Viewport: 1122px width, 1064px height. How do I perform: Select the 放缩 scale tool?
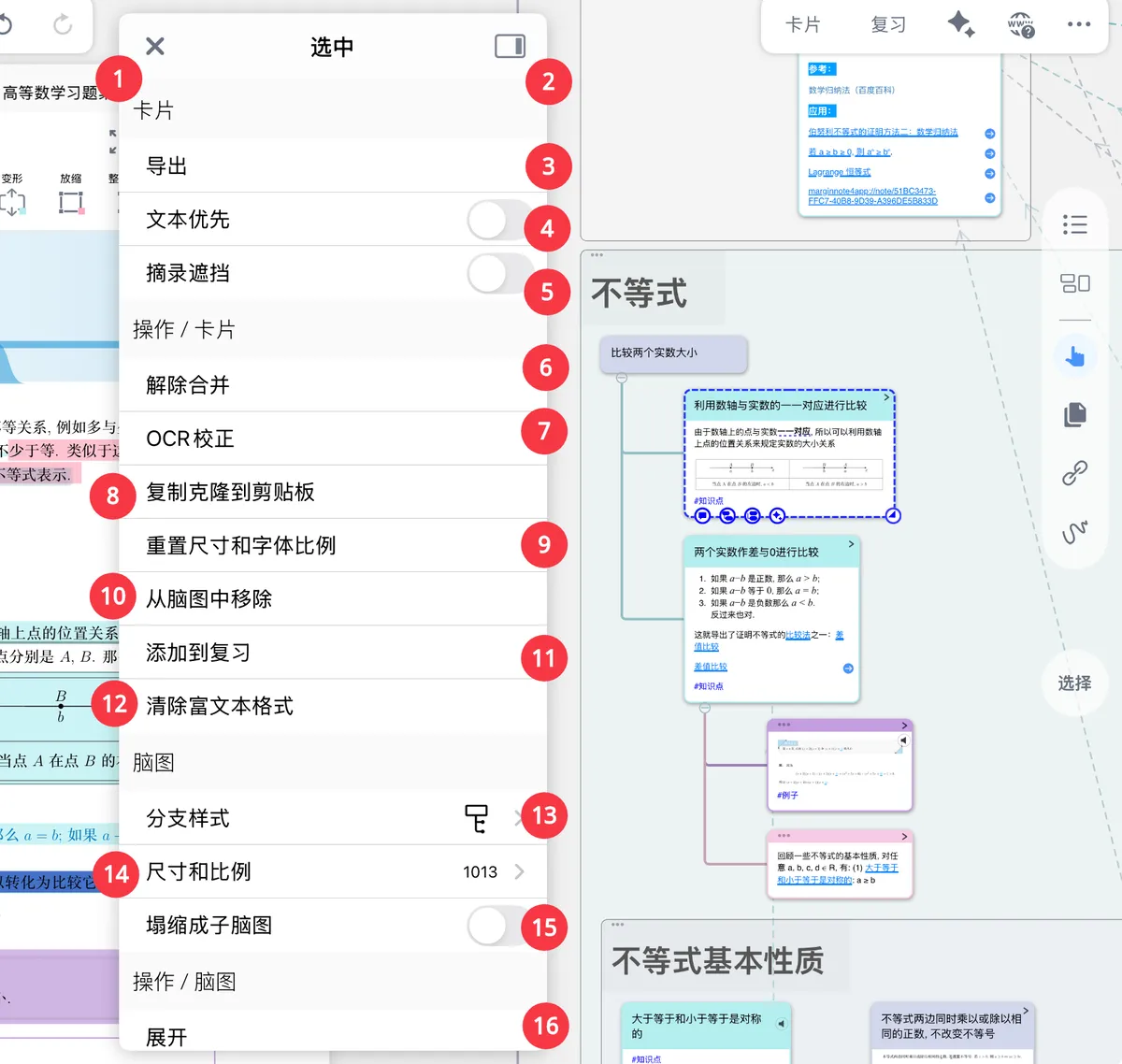(71, 194)
